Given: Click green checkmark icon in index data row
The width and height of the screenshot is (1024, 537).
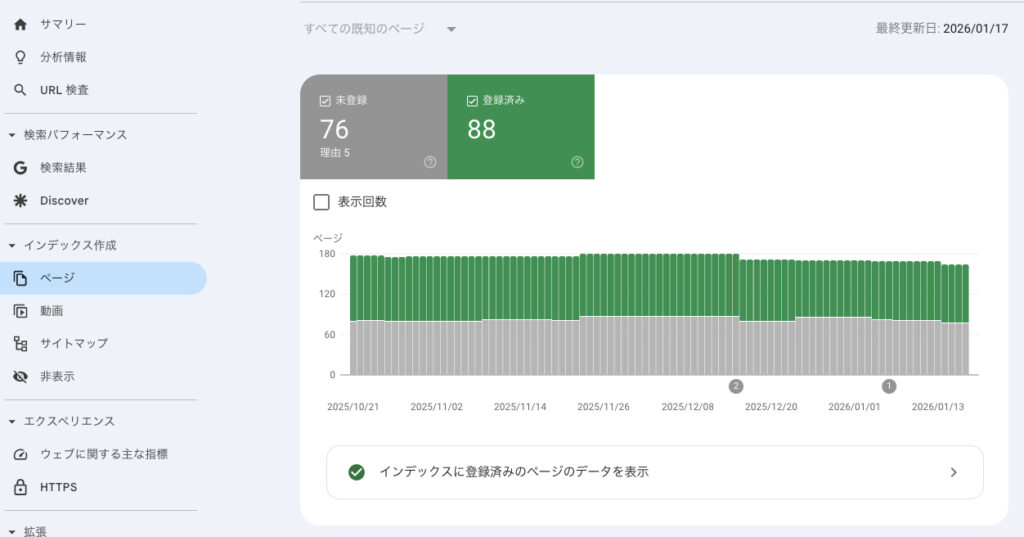Looking at the screenshot, I should tap(357, 472).
